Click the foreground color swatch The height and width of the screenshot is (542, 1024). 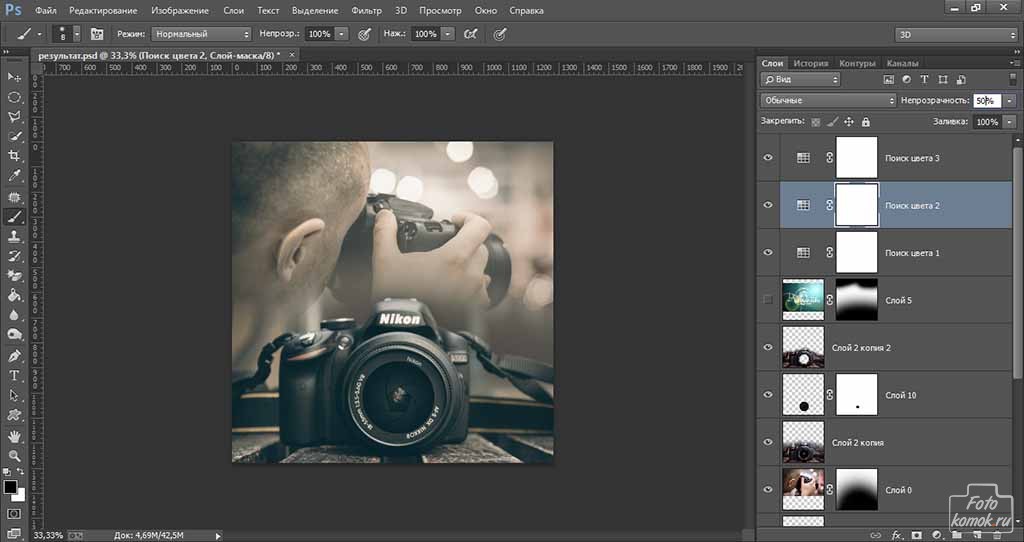(x=10, y=487)
